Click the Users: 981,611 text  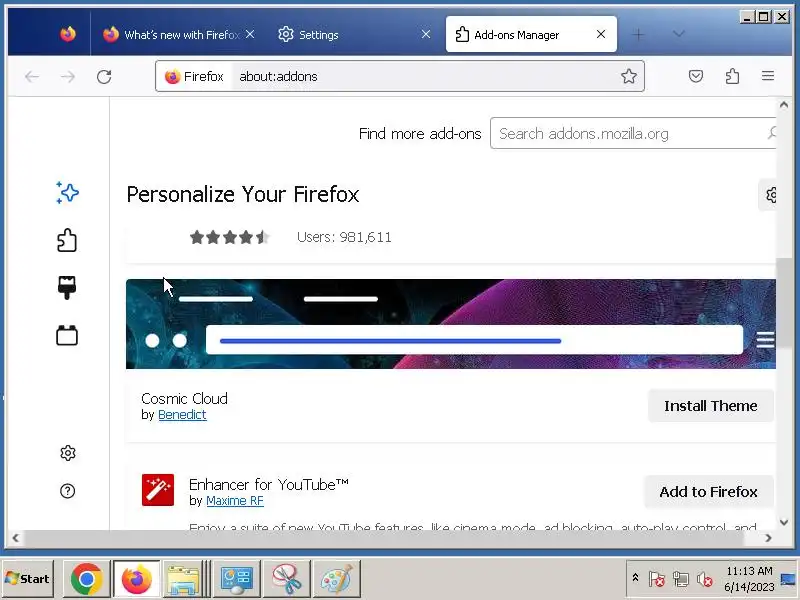tap(344, 237)
